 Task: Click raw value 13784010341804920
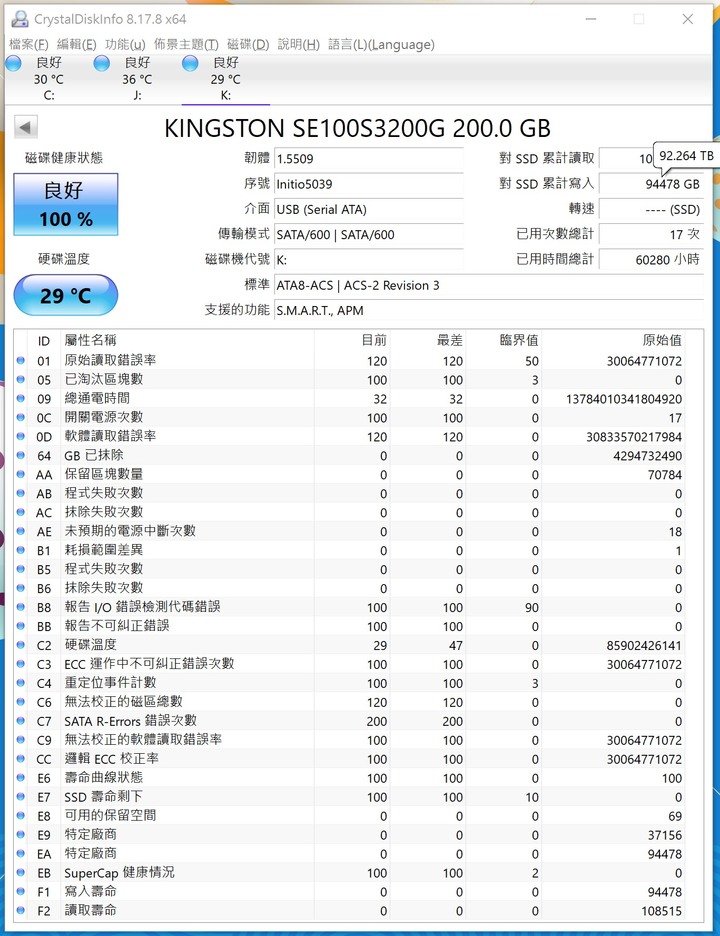(x=624, y=399)
